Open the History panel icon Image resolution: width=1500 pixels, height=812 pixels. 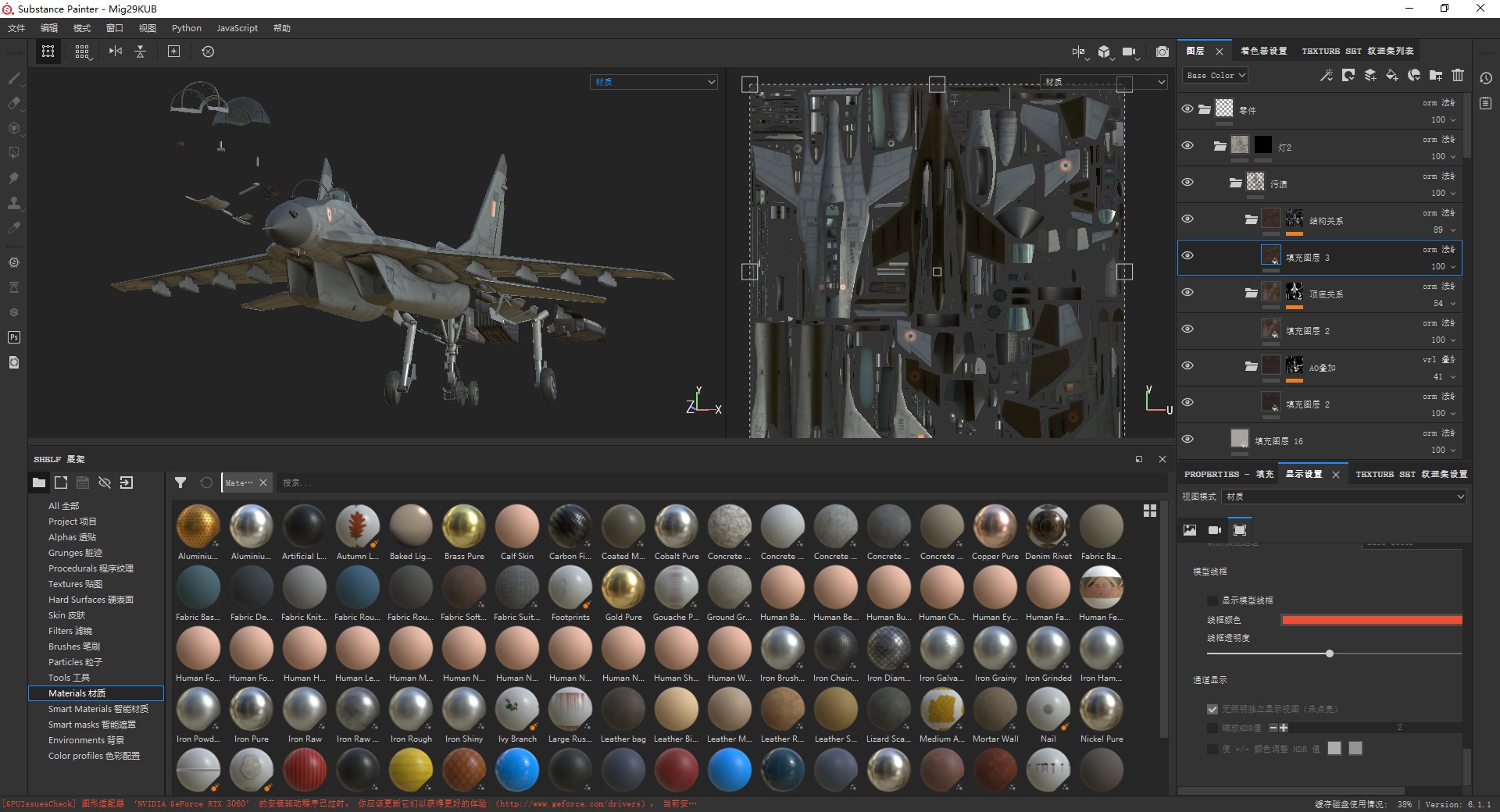coord(1486,78)
